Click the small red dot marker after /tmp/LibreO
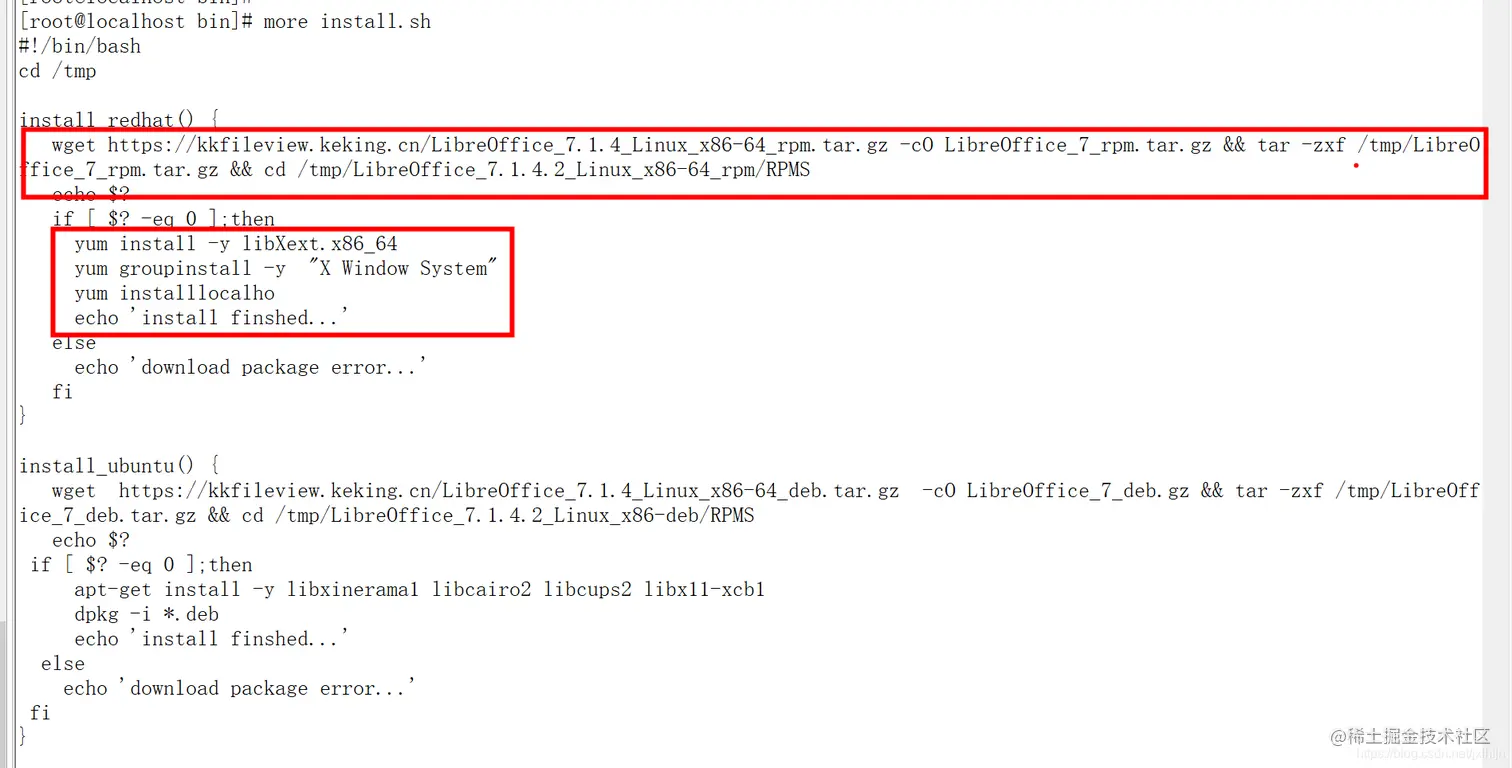The width and height of the screenshot is (1512, 768). tap(1356, 166)
